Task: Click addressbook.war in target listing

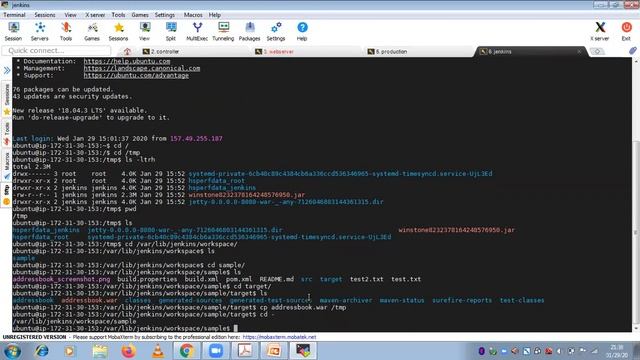Action: [x=89, y=300]
